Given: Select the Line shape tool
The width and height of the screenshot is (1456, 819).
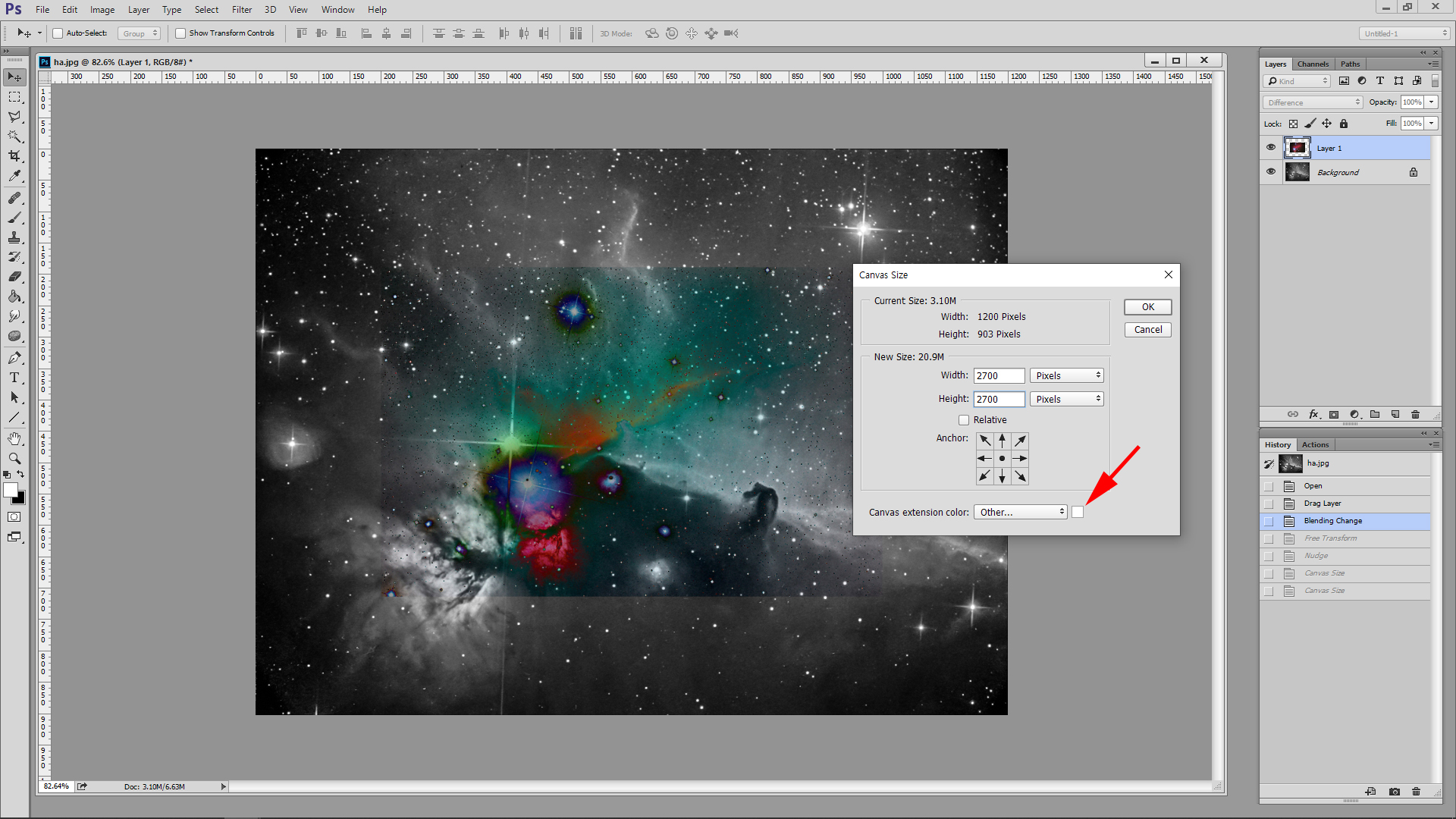Looking at the screenshot, I should point(14,417).
